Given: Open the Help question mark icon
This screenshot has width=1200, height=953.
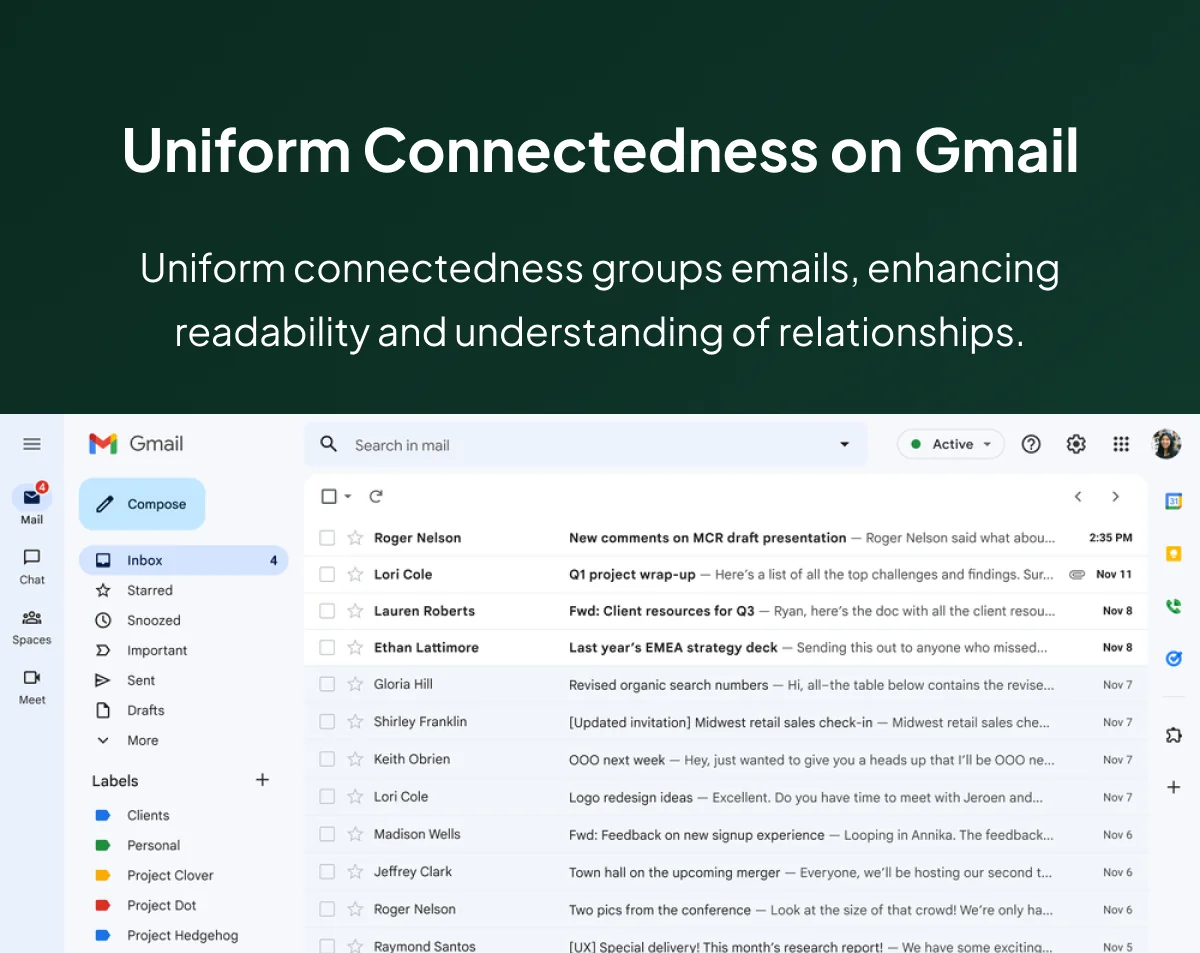Looking at the screenshot, I should click(x=1031, y=444).
